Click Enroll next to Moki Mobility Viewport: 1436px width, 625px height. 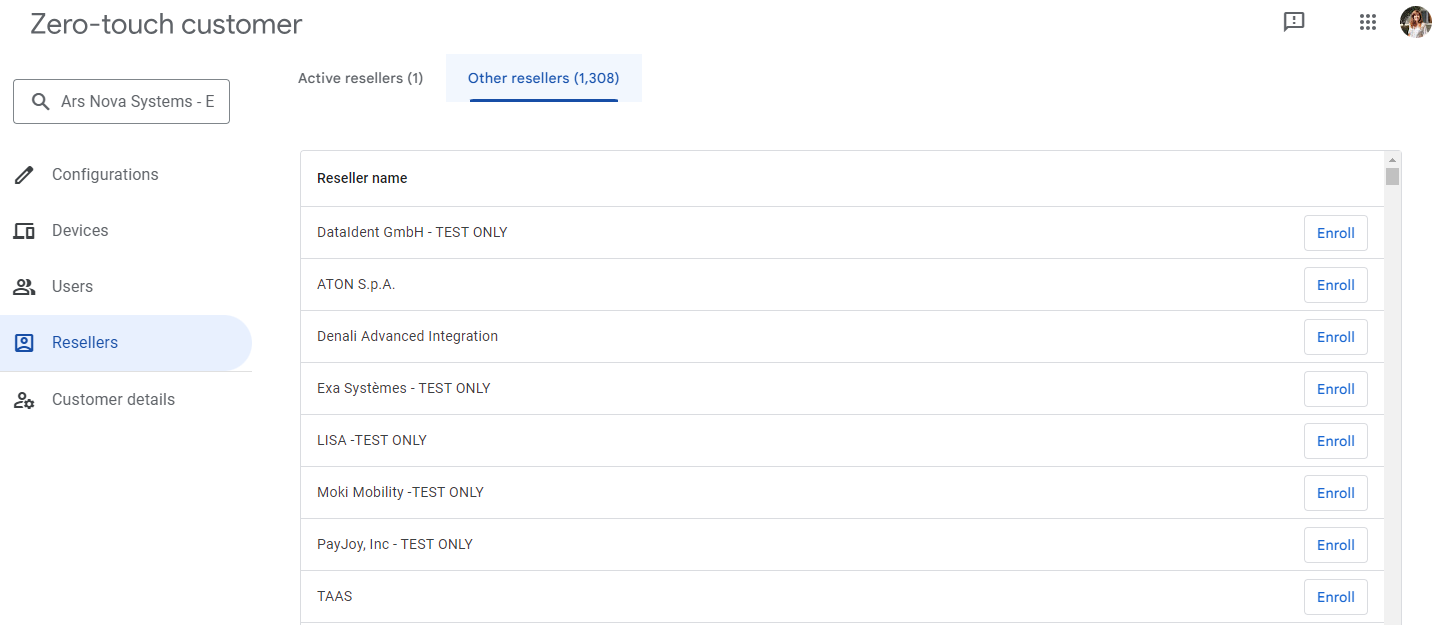click(1335, 493)
